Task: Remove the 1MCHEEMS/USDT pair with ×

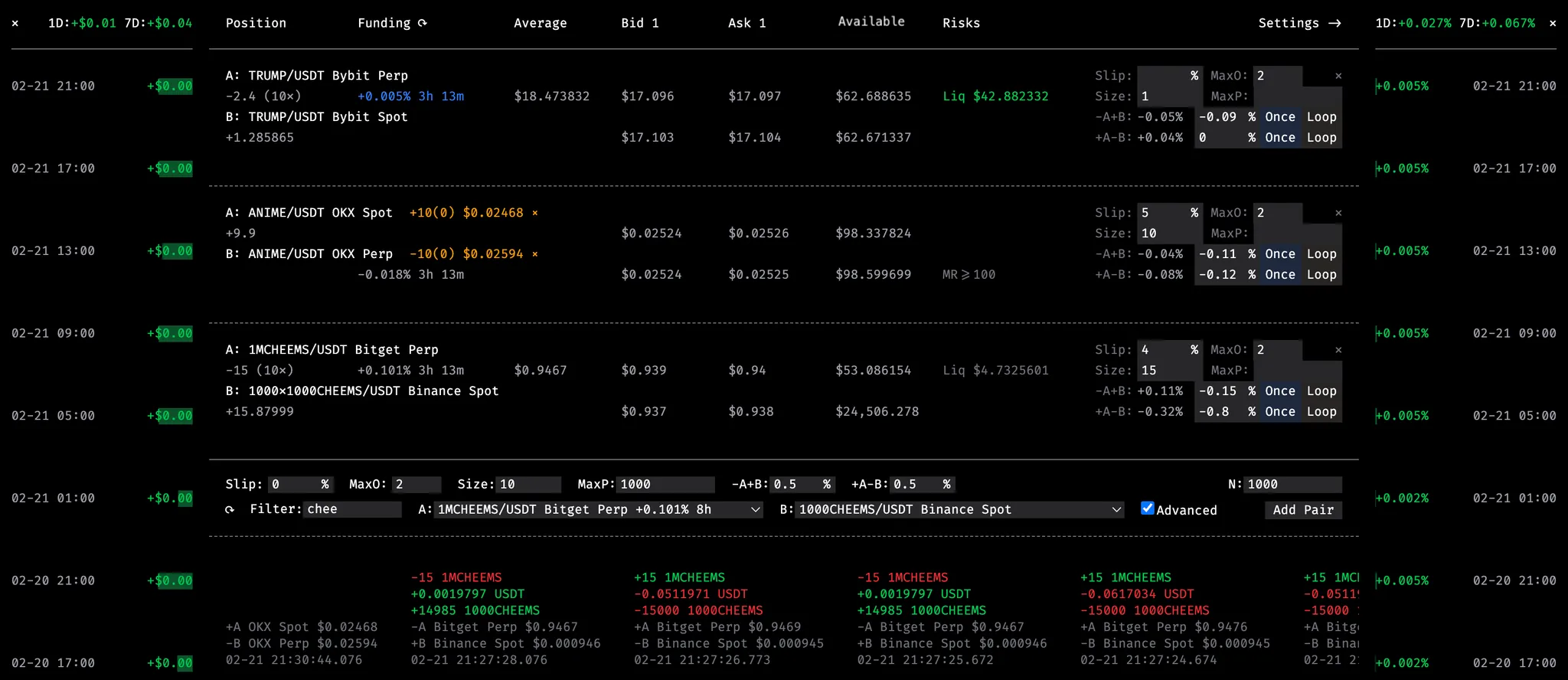Action: click(1338, 350)
